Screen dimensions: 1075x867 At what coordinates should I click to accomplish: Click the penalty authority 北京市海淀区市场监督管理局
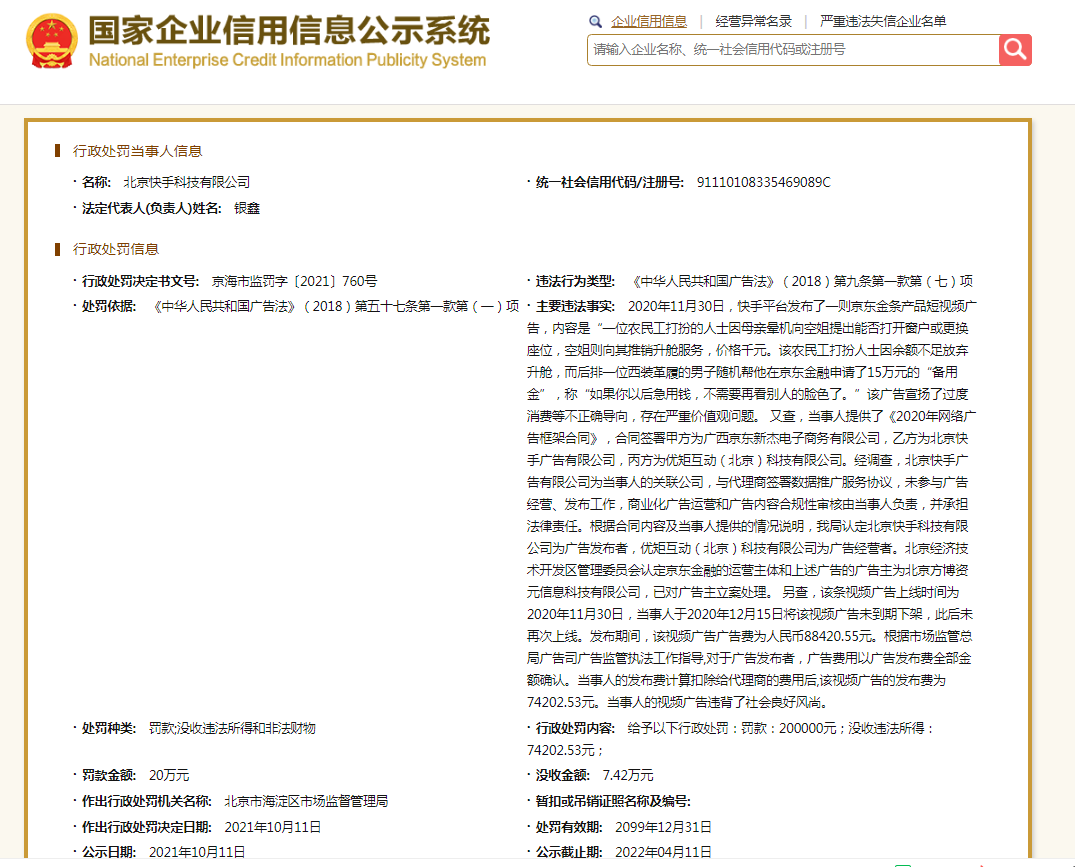(305, 801)
